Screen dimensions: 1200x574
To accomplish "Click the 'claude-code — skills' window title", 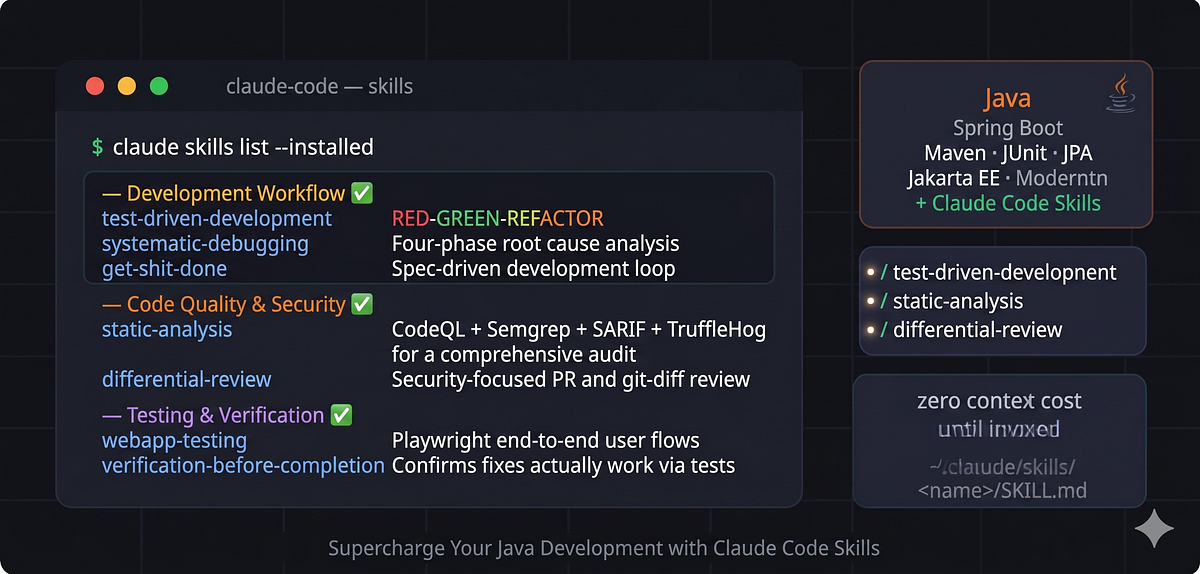I will pyautogui.click(x=320, y=86).
